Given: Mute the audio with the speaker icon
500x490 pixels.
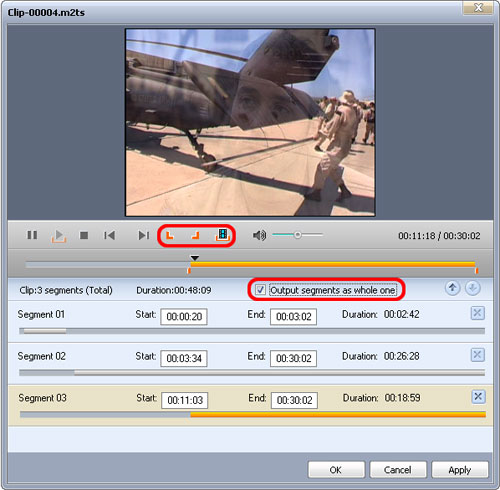Looking at the screenshot, I should 259,235.
